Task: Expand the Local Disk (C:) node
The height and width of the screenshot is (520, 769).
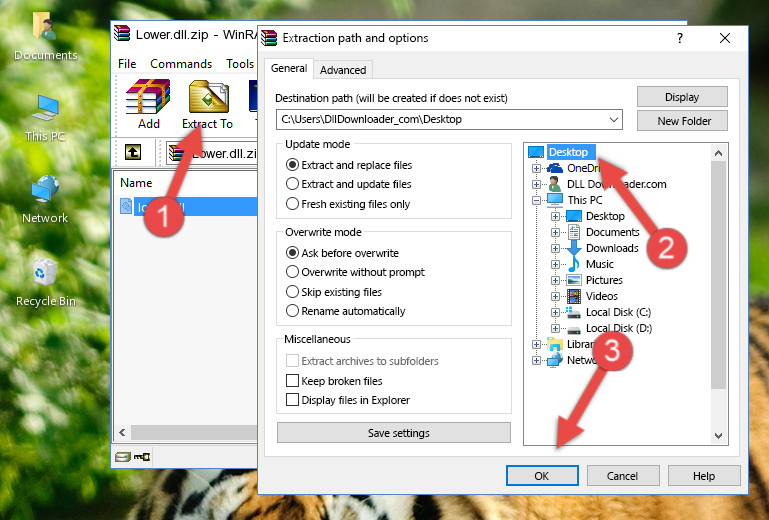Action: click(x=555, y=312)
